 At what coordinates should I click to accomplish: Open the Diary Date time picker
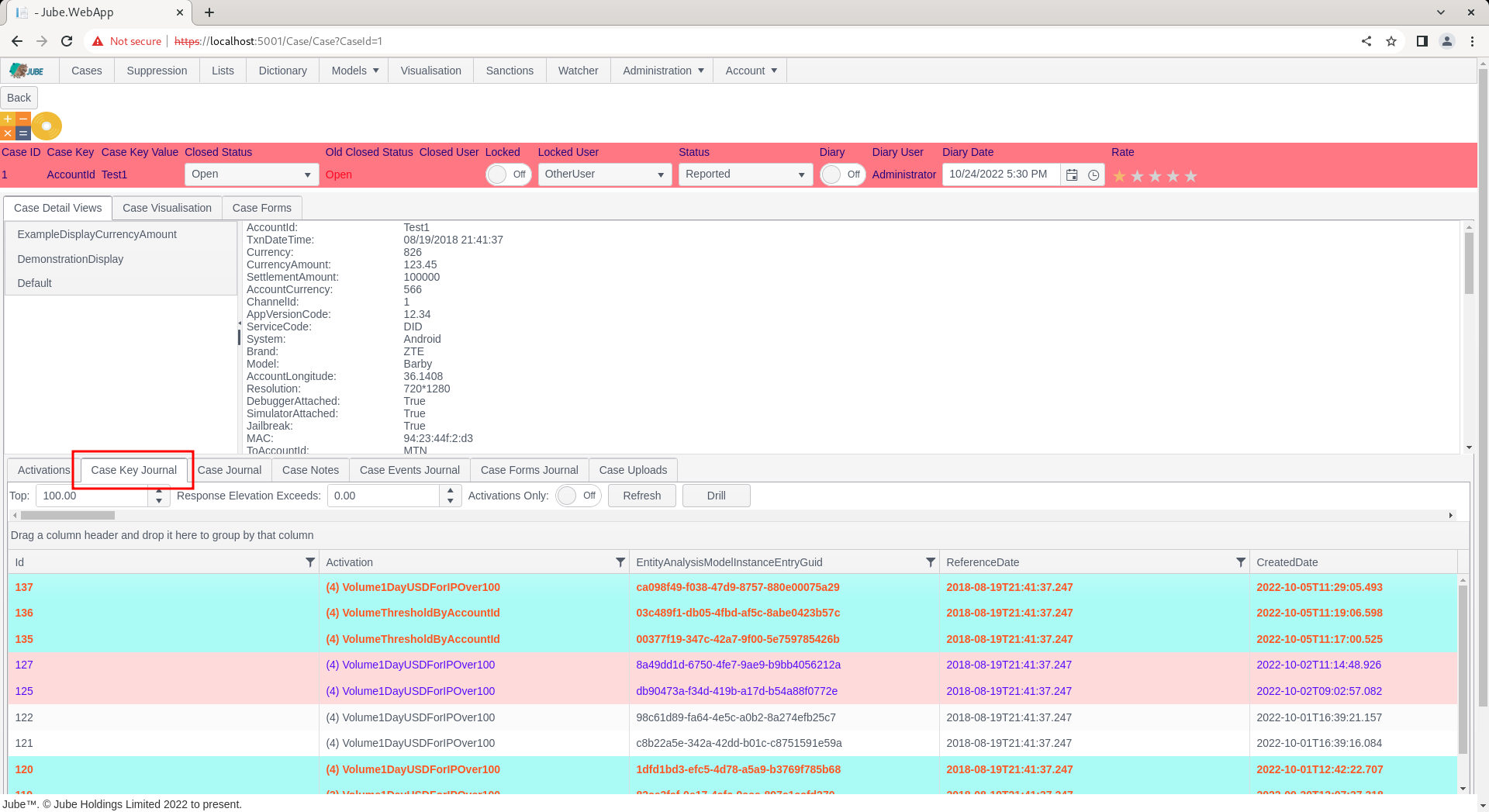[1093, 174]
